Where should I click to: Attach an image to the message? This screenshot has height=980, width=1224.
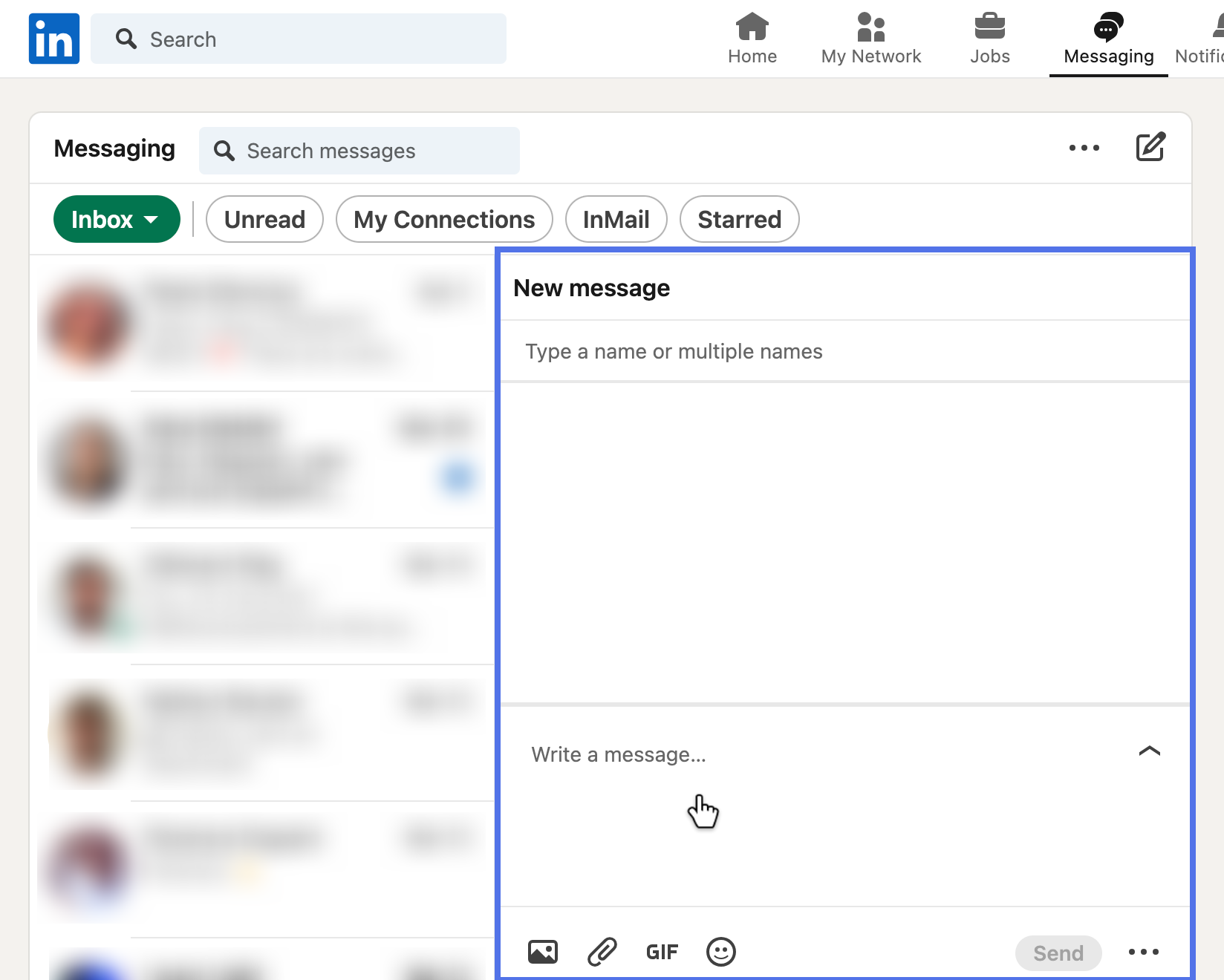542,952
